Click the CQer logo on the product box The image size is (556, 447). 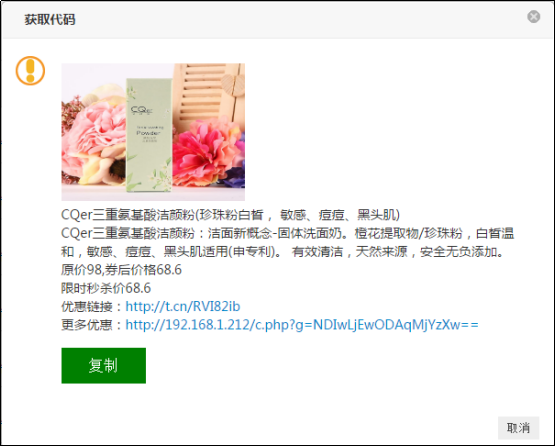[x=141, y=110]
